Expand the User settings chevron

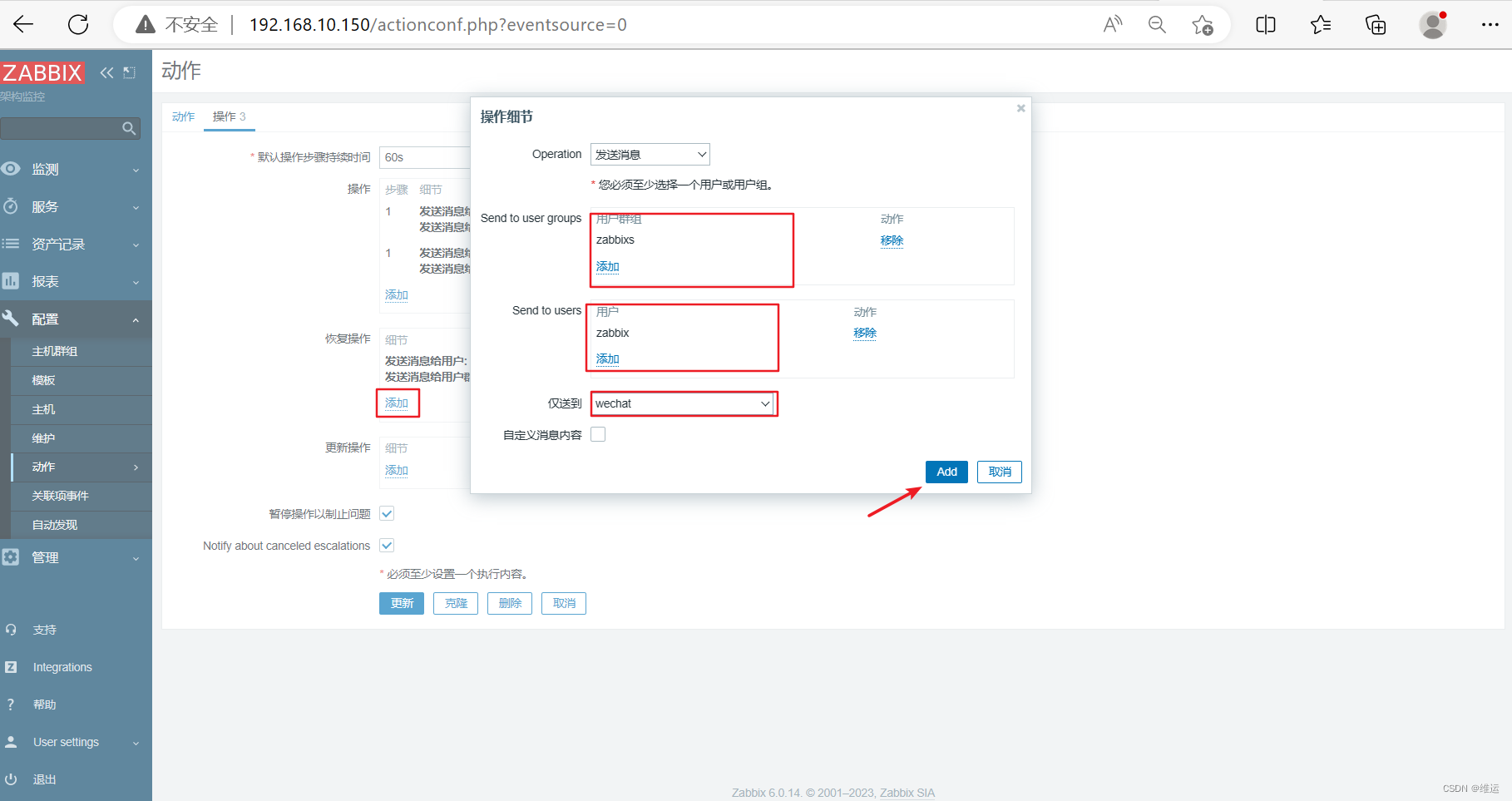136,743
